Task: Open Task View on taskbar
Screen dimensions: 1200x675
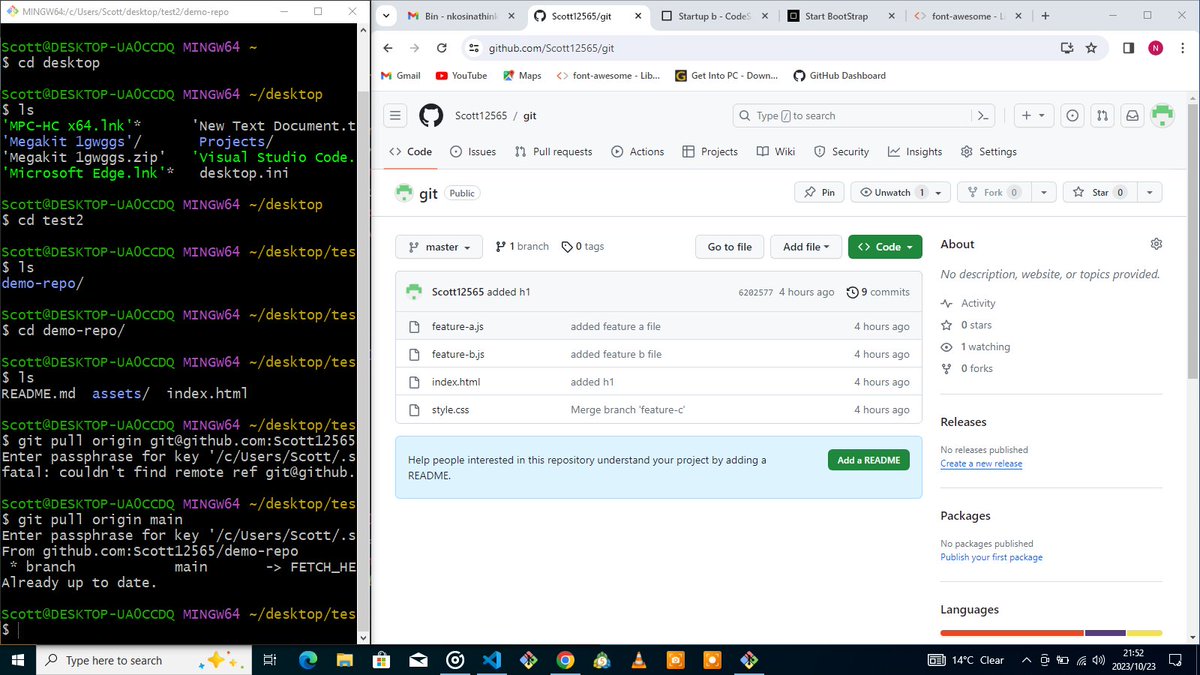Action: [x=269, y=660]
